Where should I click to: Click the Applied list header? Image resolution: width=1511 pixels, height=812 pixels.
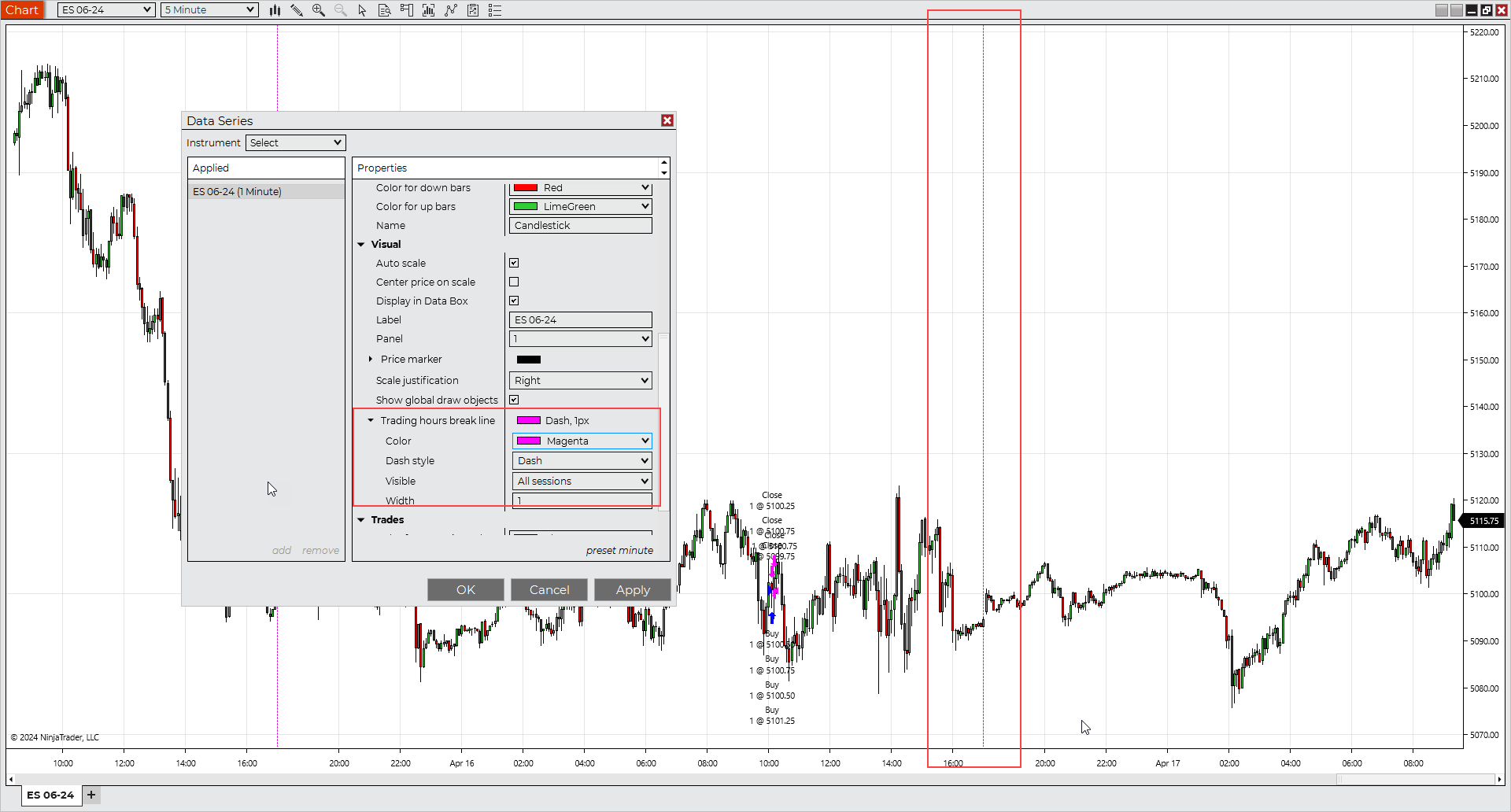click(x=266, y=168)
